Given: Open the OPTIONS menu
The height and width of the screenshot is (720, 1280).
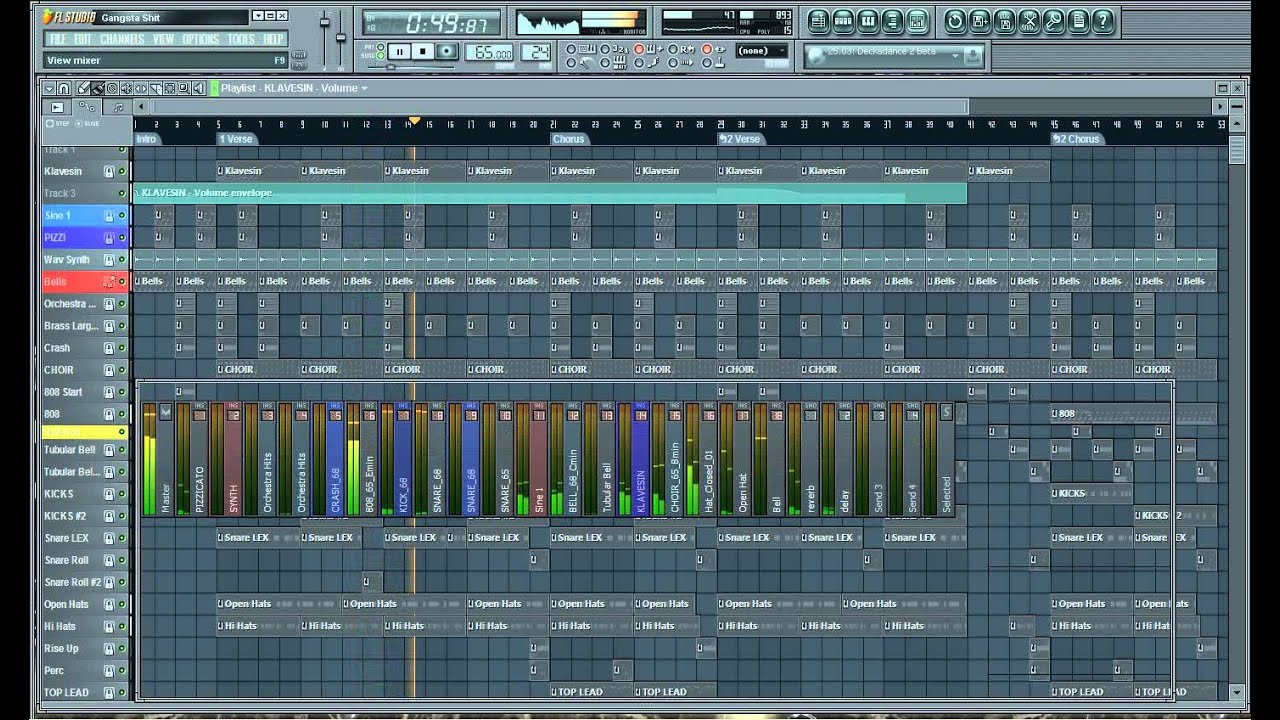Looking at the screenshot, I should tap(201, 39).
